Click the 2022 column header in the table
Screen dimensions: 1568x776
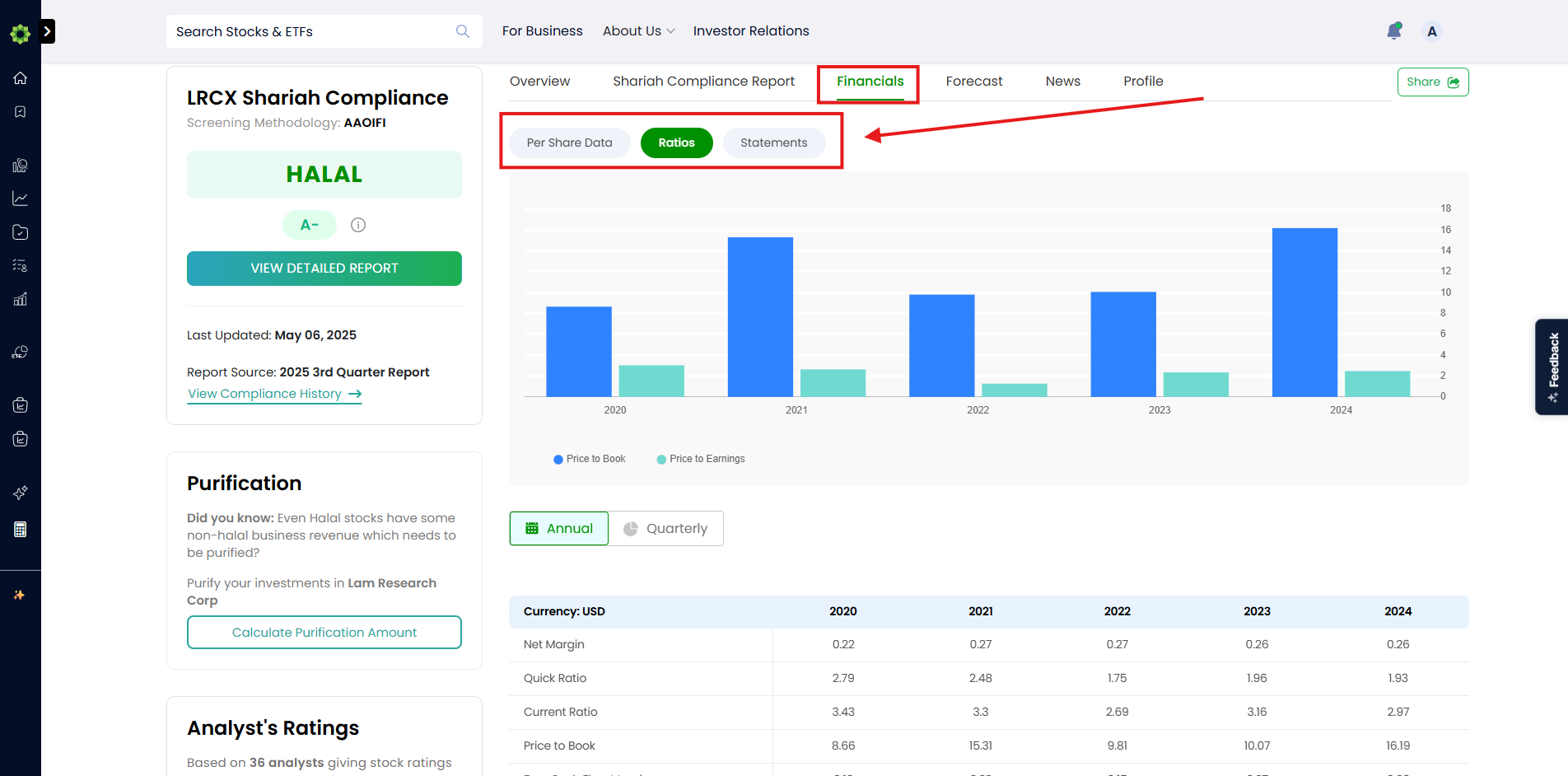[1118, 612]
